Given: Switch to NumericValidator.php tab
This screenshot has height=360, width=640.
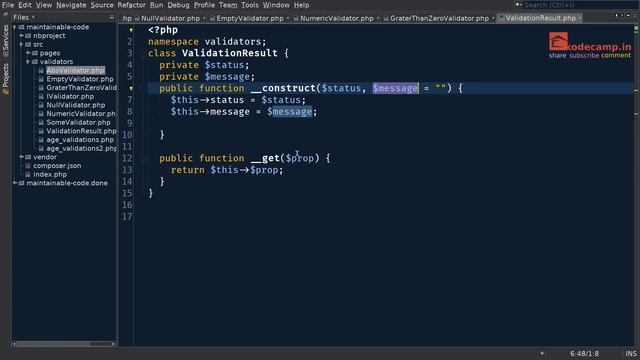Looking at the screenshot, I should [x=336, y=18].
